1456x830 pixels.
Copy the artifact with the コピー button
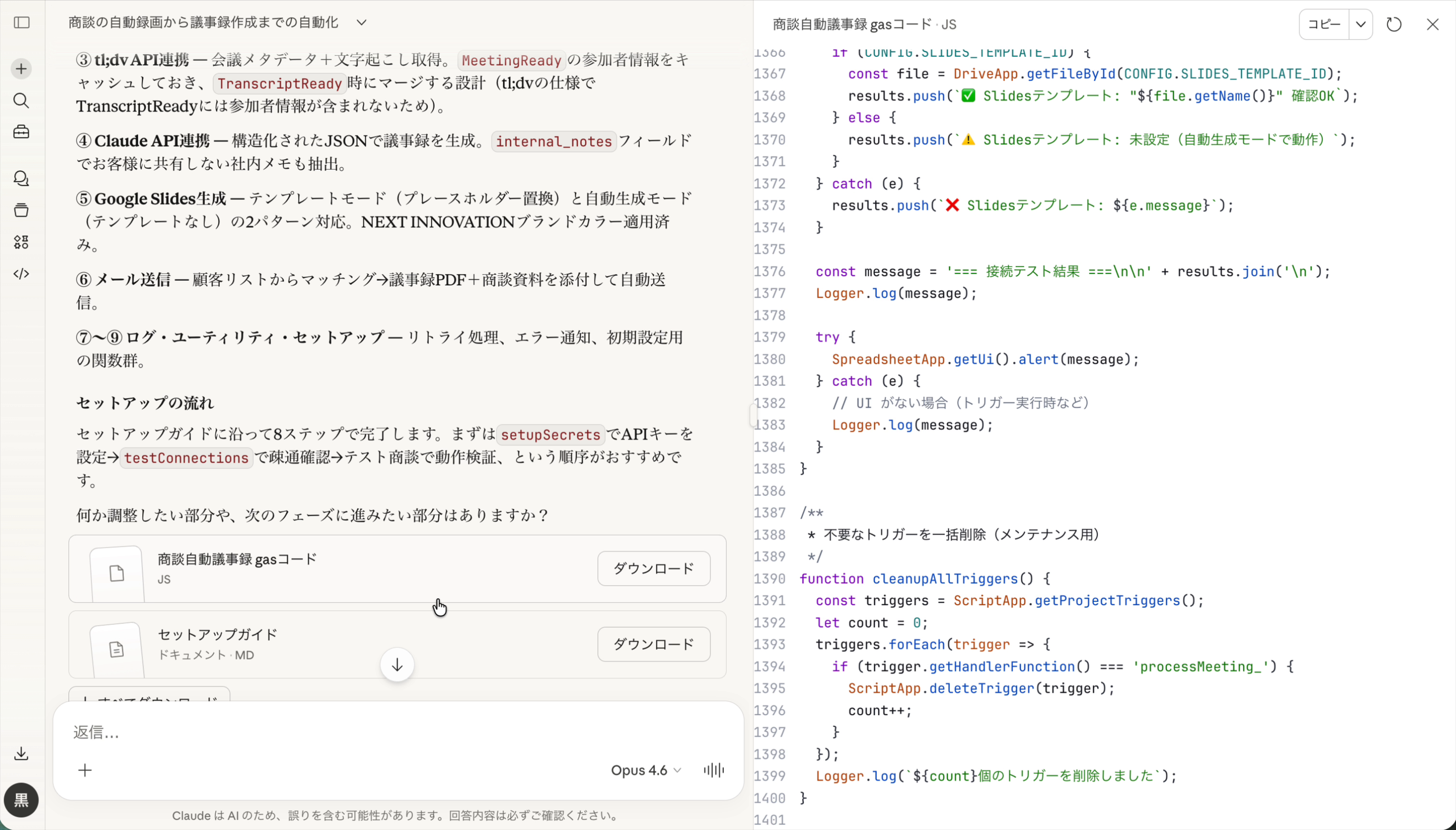pos(1323,24)
